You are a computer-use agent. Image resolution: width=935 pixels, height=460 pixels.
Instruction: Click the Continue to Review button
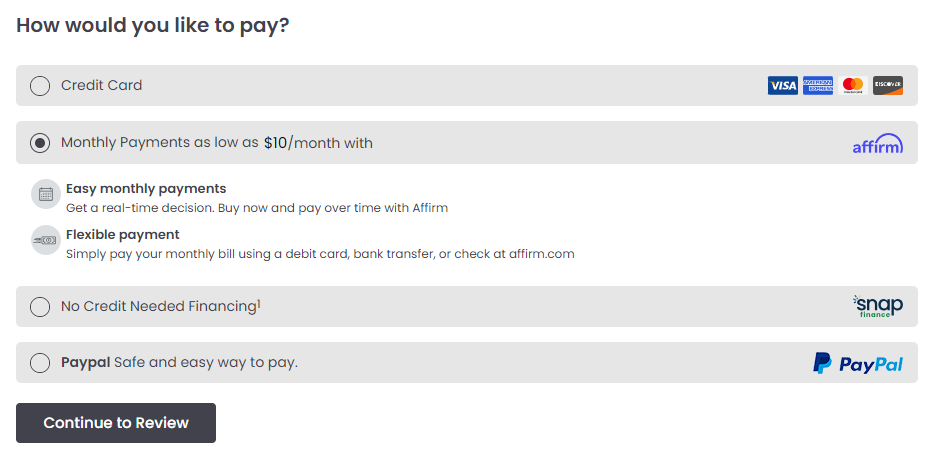click(x=116, y=423)
